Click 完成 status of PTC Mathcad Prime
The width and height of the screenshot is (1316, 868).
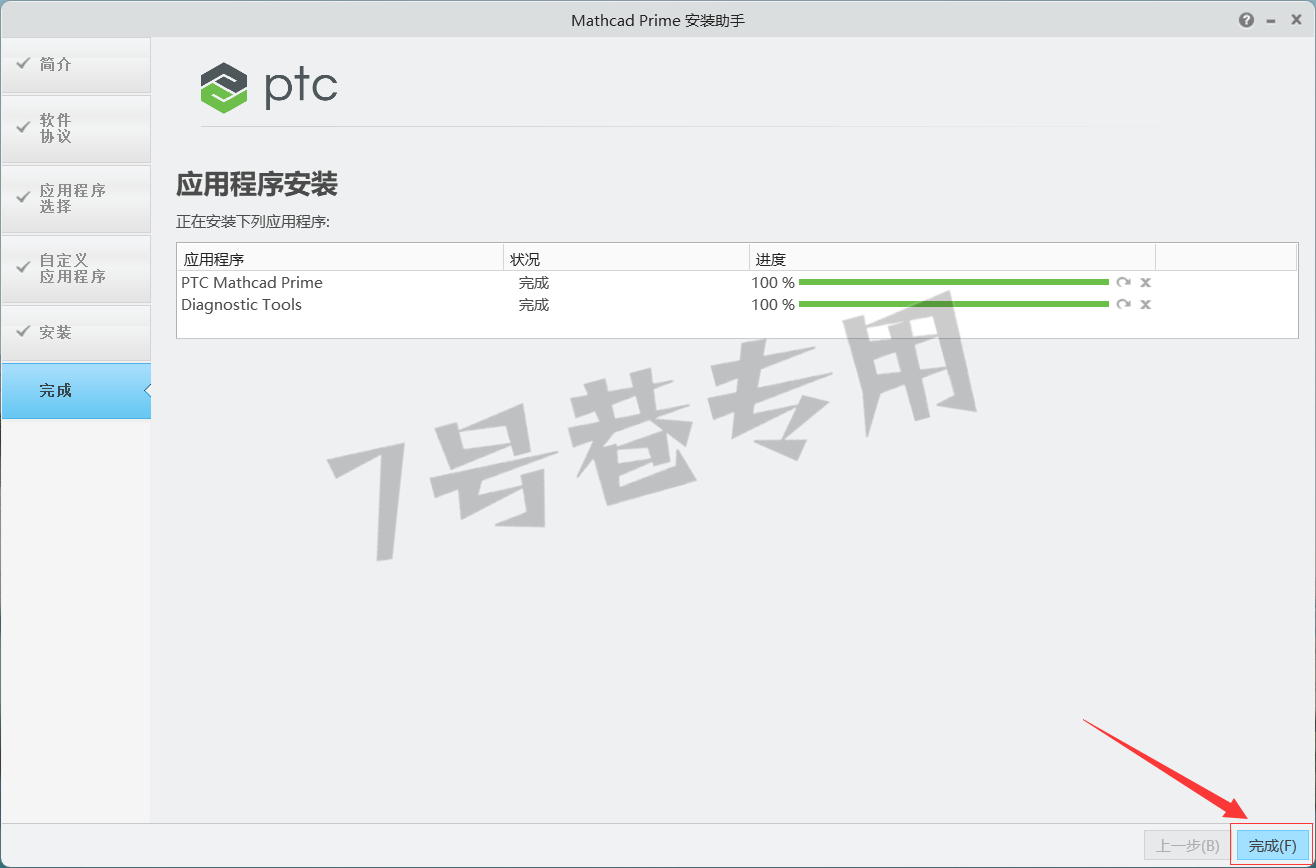[534, 283]
